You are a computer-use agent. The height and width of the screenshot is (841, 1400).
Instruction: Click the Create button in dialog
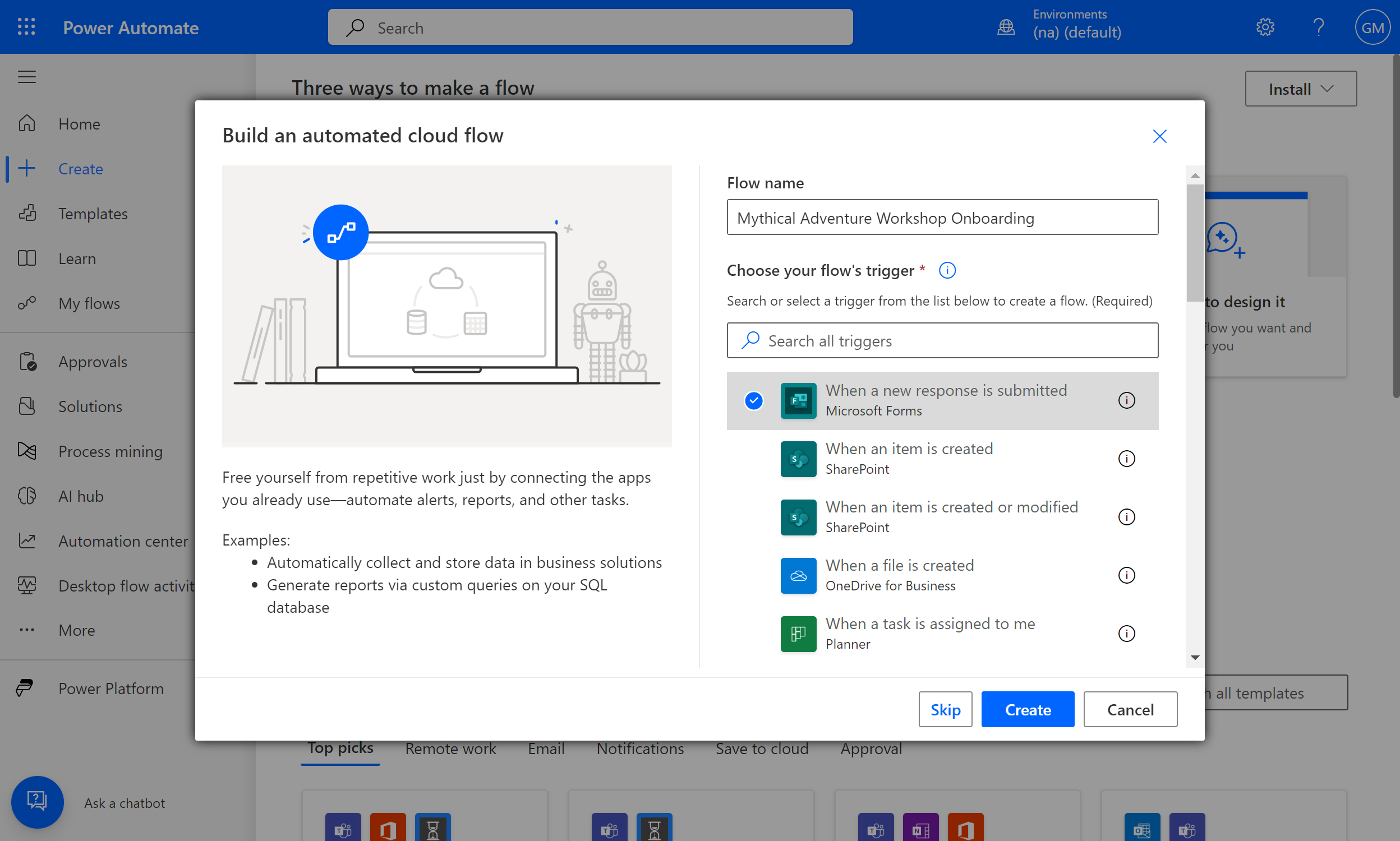pos(1027,709)
